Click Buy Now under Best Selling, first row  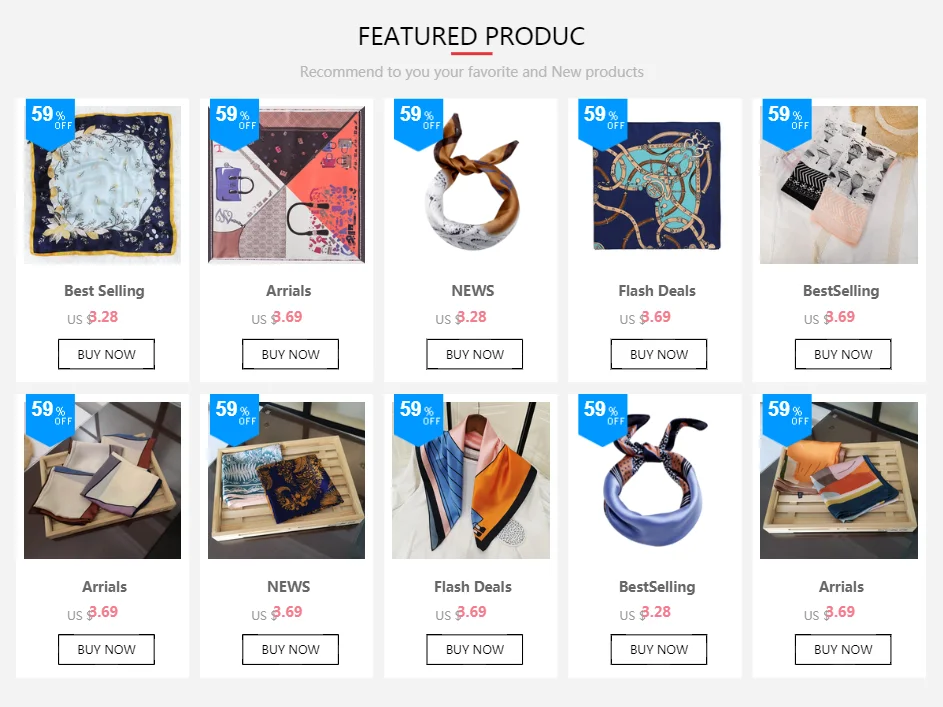[x=106, y=354]
